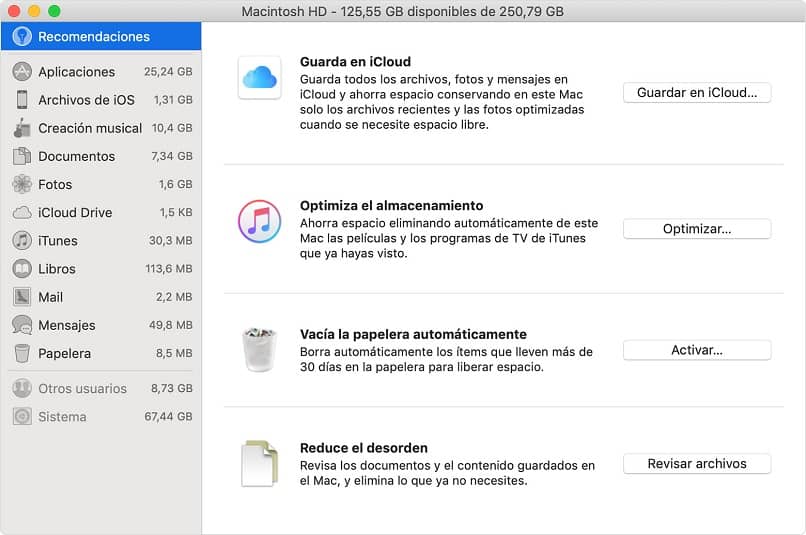Viewport: 806px width, 535px height.
Task: Click the Mensajes speech bubble icon
Action: (x=22, y=325)
